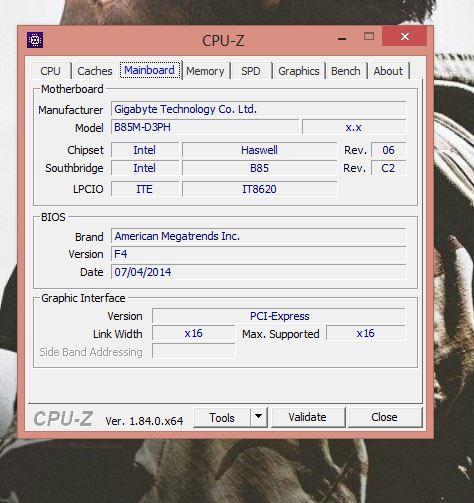474x503 pixels.
Task: Go to the Bench tab
Action: click(x=346, y=71)
